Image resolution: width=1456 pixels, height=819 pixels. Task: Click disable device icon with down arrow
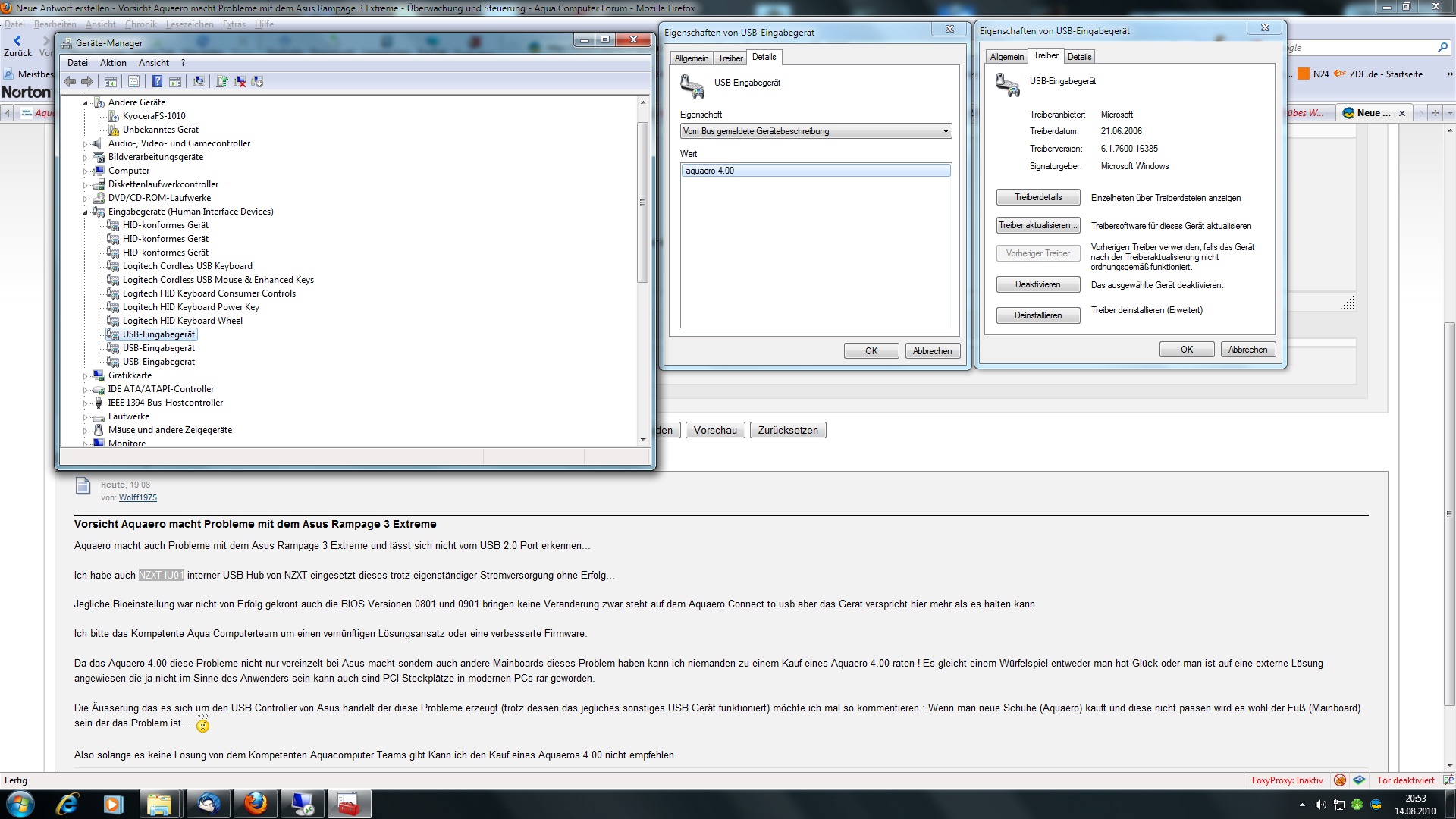click(x=257, y=82)
